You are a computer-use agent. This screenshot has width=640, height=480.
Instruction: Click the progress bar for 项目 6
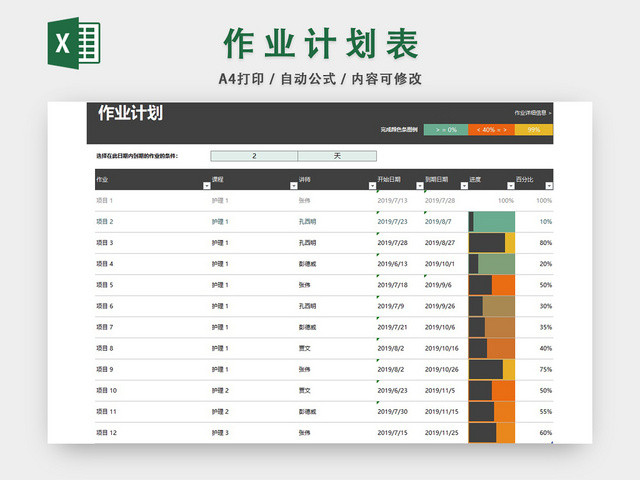click(491, 306)
